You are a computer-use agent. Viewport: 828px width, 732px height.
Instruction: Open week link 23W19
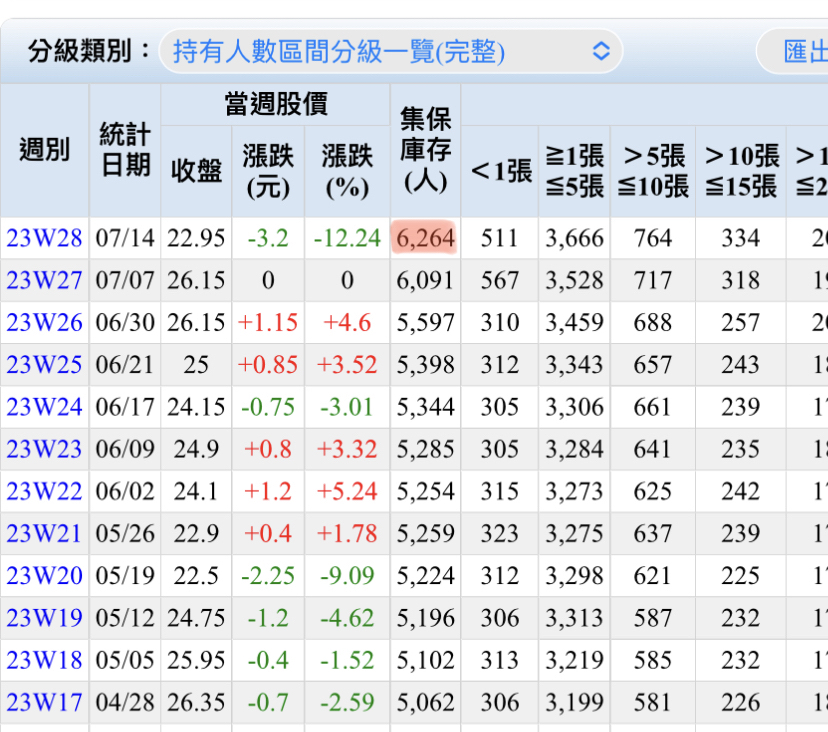[x=44, y=618]
